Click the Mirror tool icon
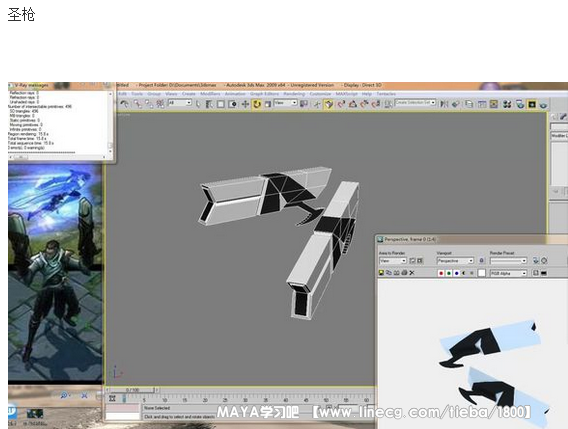 tap(444, 104)
